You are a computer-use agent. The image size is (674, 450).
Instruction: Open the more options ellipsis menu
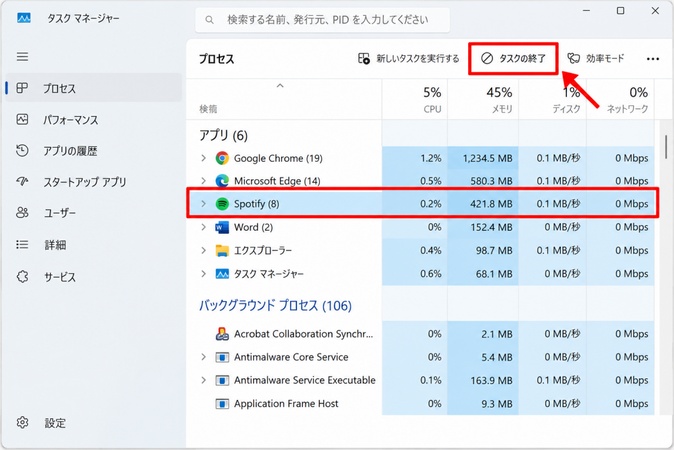(x=653, y=59)
